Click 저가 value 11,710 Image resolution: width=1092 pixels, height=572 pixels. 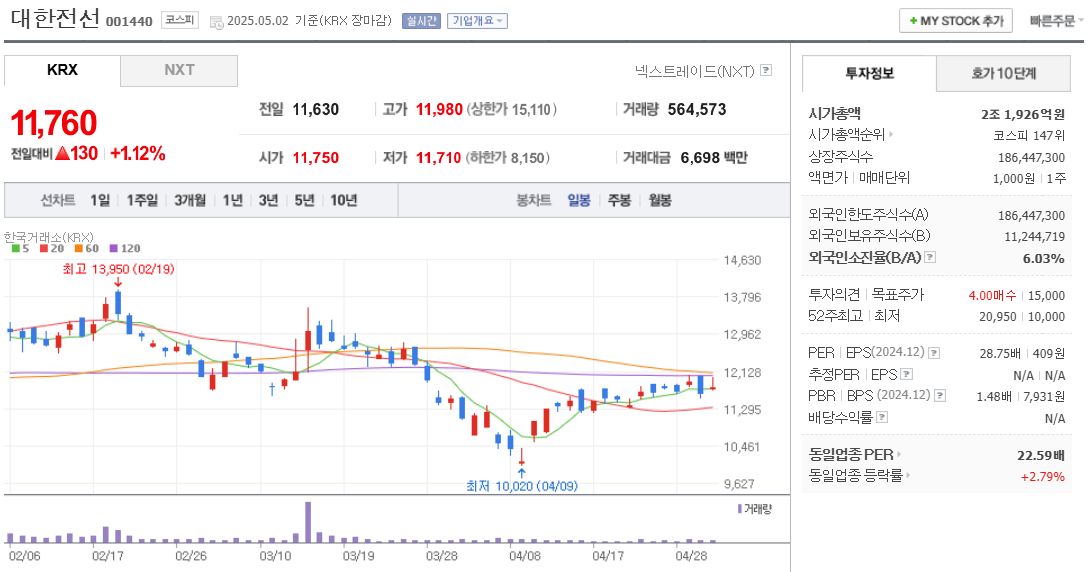(439, 158)
